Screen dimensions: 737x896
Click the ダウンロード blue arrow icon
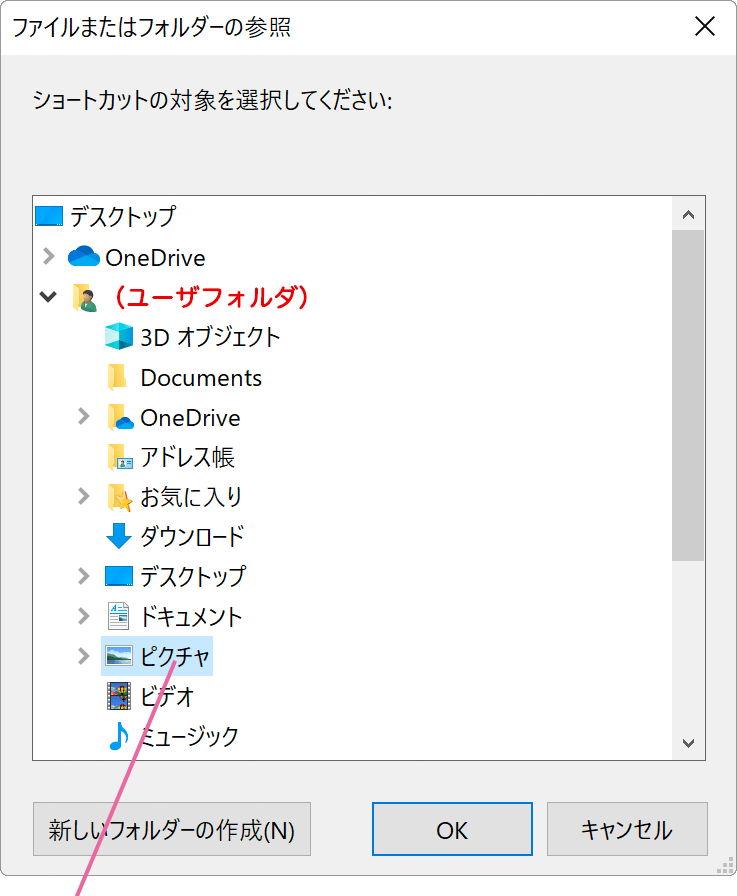click(x=119, y=536)
